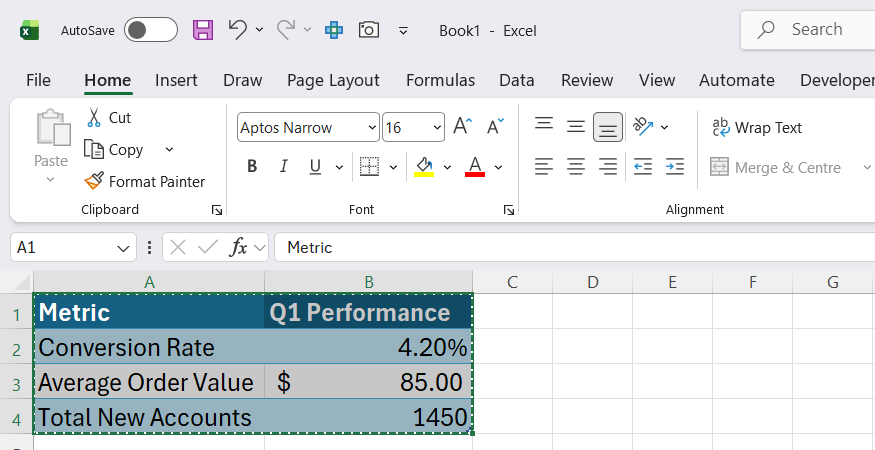
Task: Toggle the AutoSave switch
Action: pyautogui.click(x=151, y=30)
